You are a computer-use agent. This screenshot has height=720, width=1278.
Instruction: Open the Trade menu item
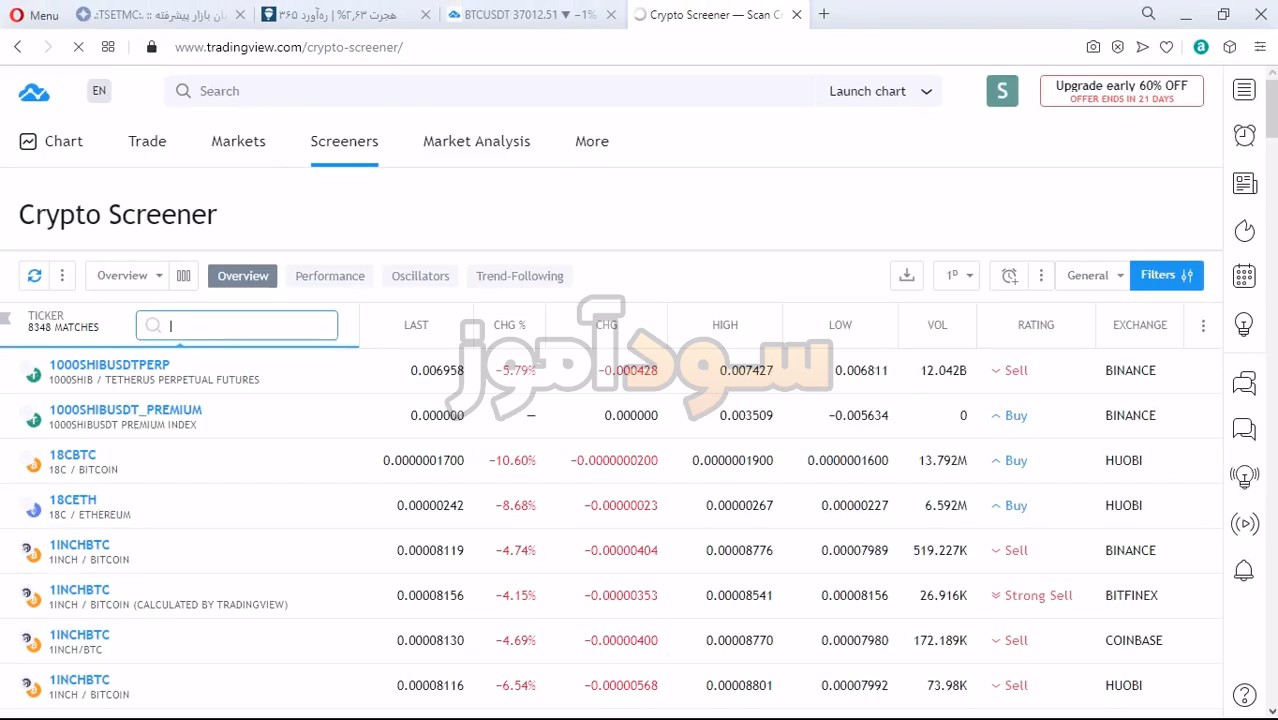pyautogui.click(x=147, y=141)
